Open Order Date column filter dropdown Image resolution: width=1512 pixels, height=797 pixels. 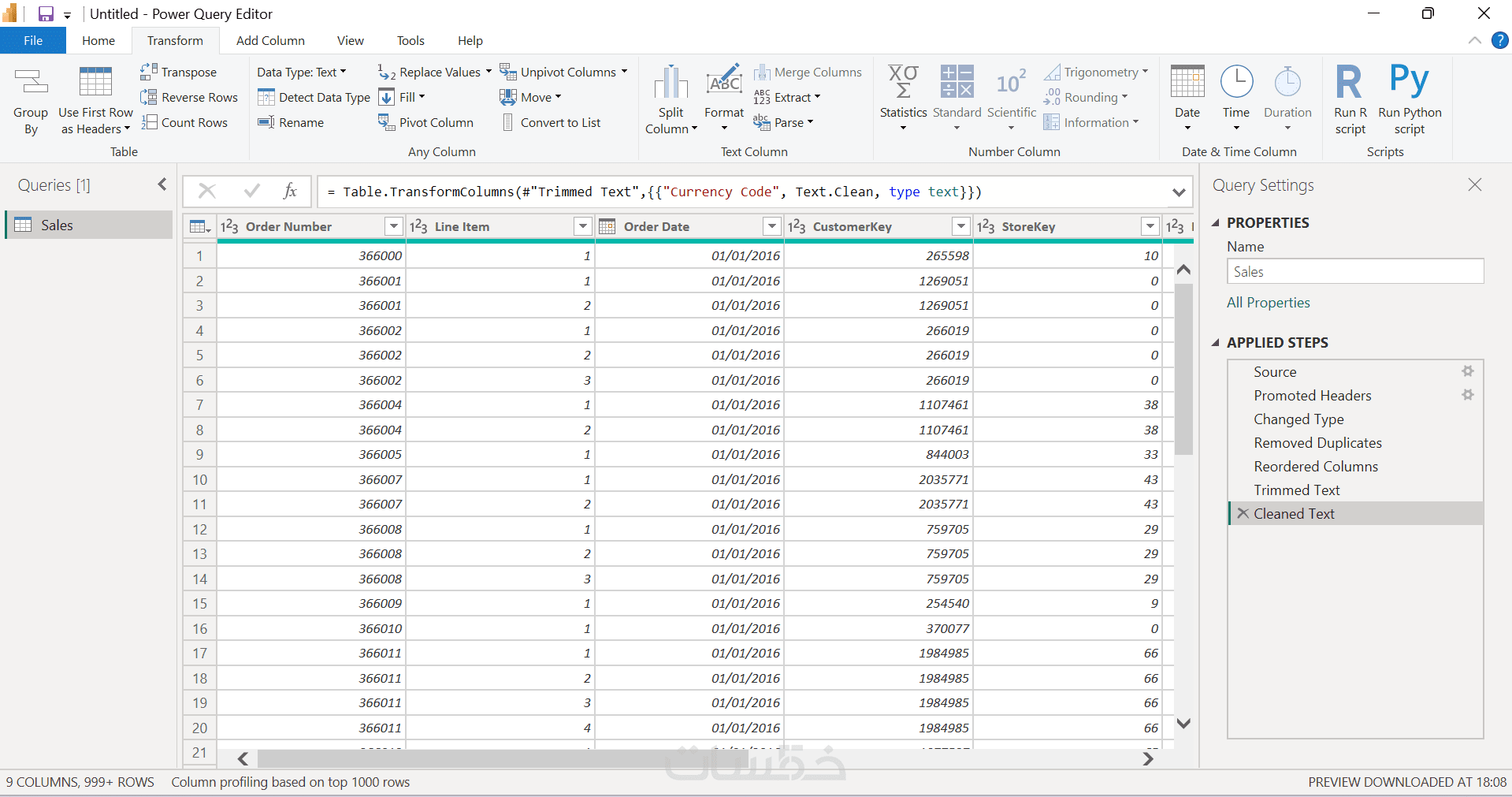(x=772, y=226)
